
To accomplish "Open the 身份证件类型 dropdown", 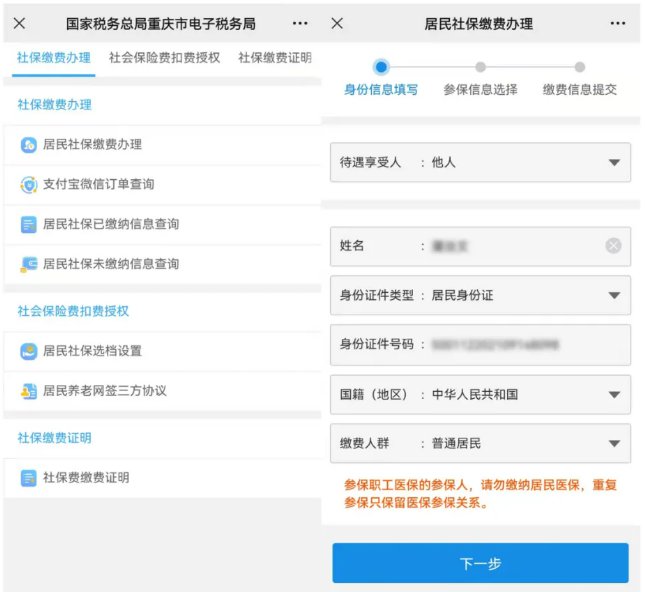I will (x=613, y=295).
